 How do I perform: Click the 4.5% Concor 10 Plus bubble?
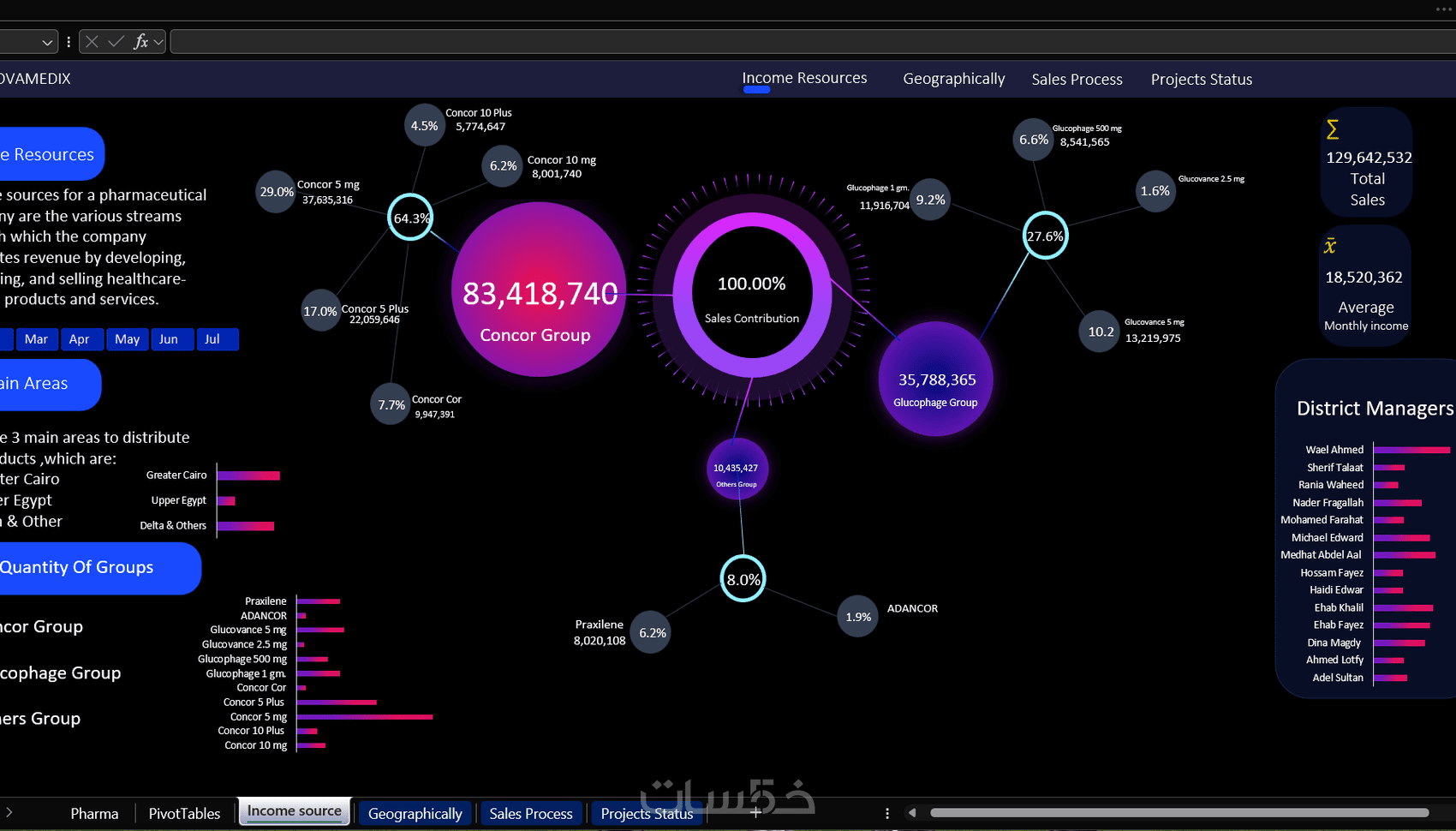click(424, 125)
